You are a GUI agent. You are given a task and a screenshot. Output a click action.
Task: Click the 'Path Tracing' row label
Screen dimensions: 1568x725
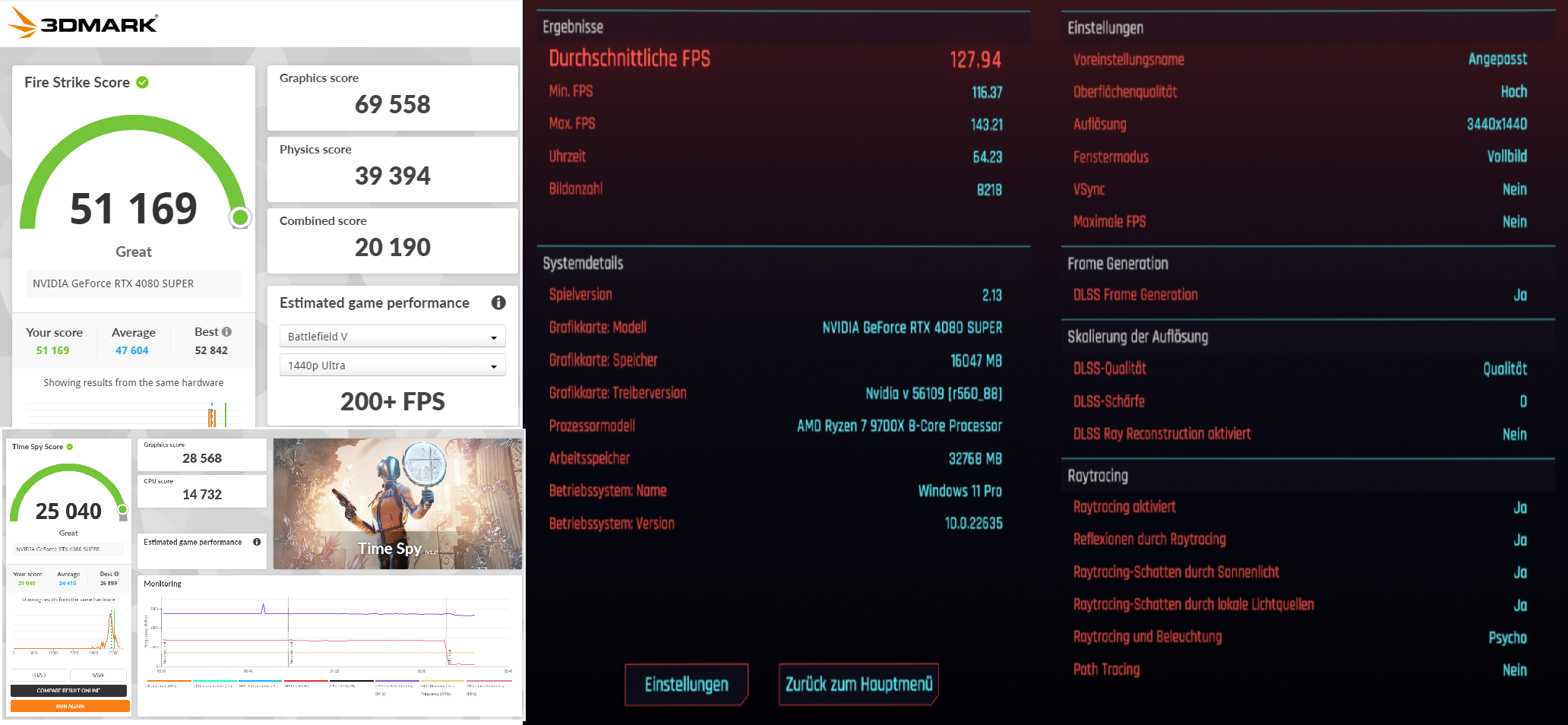1106,670
